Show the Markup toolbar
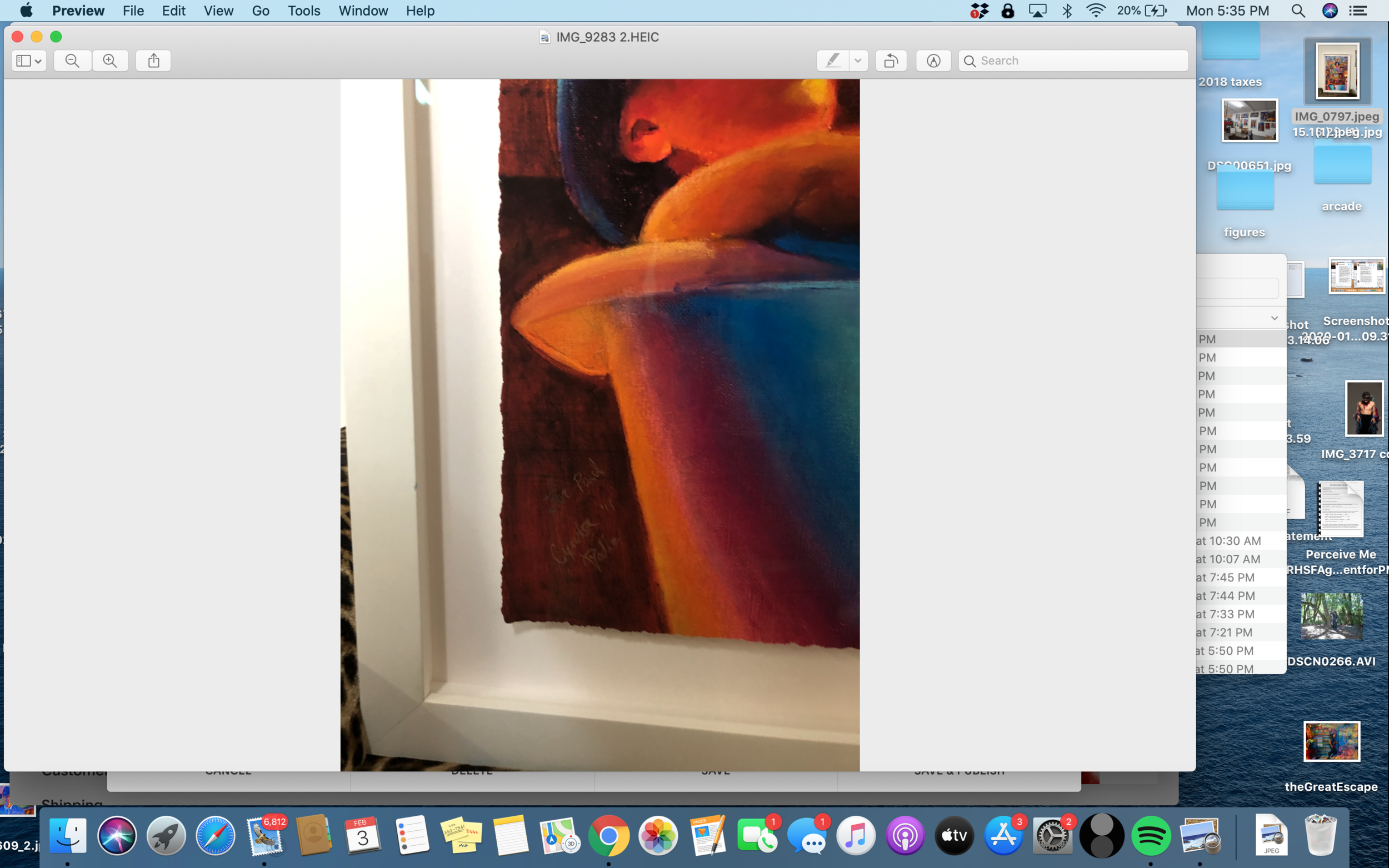The image size is (1389, 868). tap(933, 61)
